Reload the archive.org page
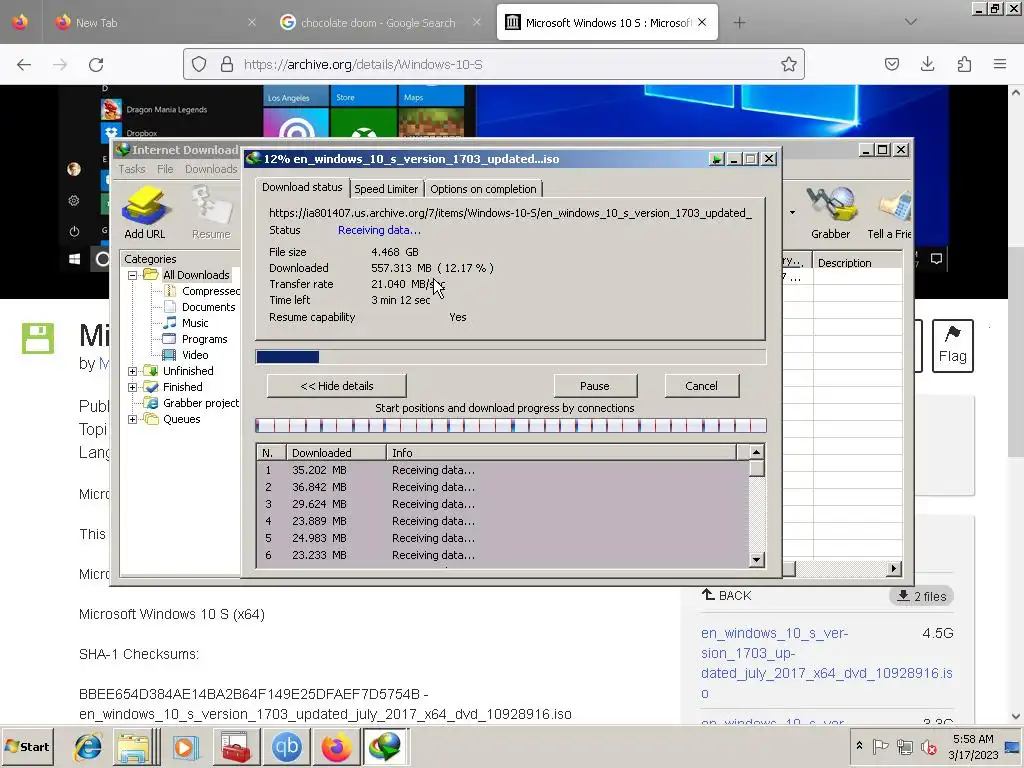This screenshot has height=768, width=1024. pos(96,64)
